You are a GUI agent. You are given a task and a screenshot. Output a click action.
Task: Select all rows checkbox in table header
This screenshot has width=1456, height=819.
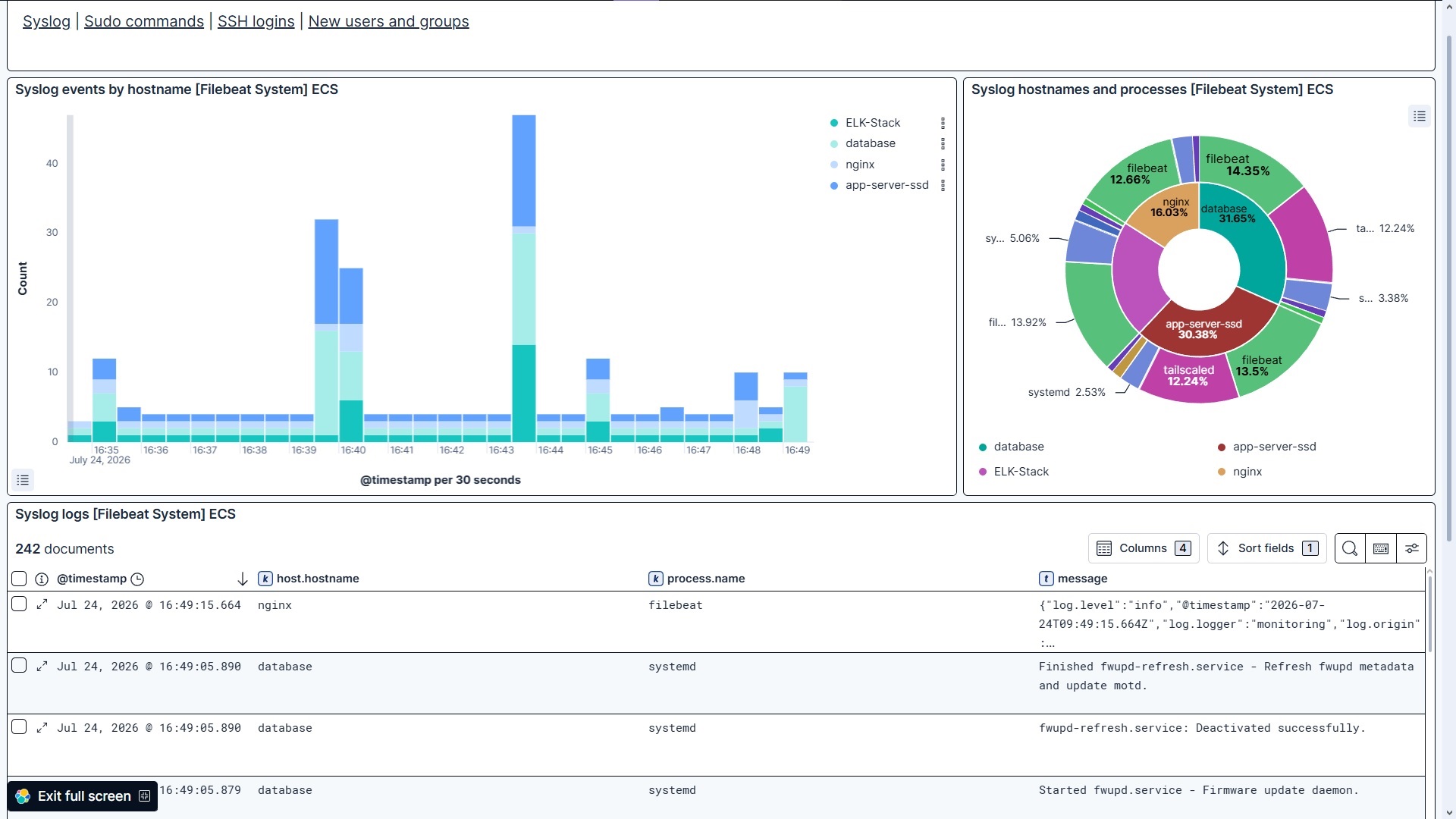[19, 579]
